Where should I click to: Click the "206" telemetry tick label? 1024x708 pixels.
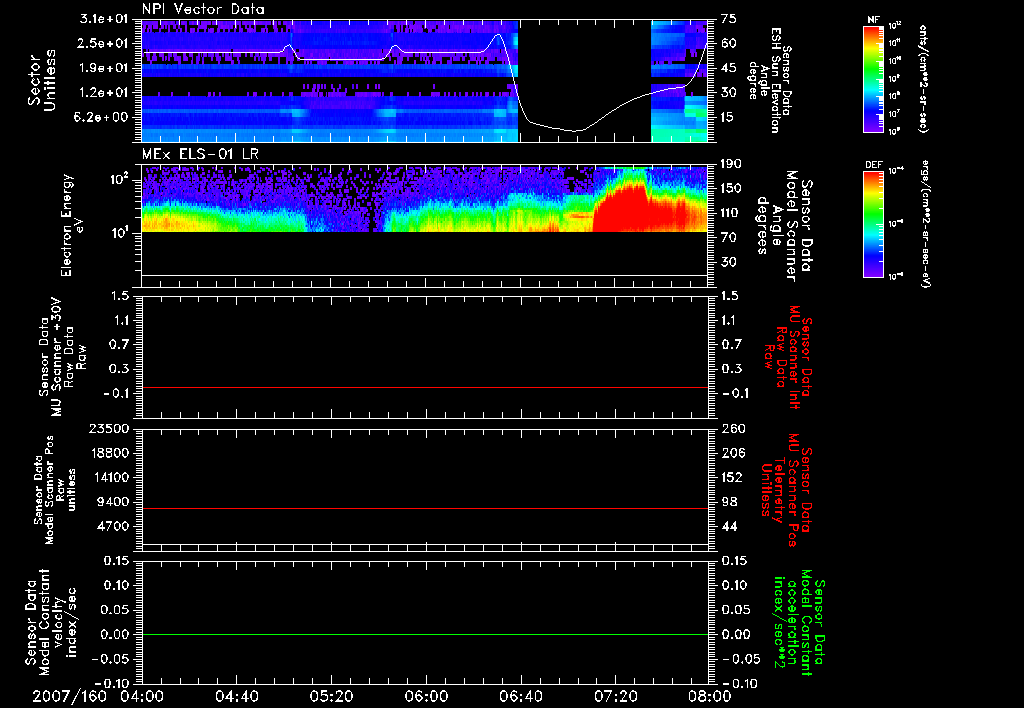tap(732, 453)
